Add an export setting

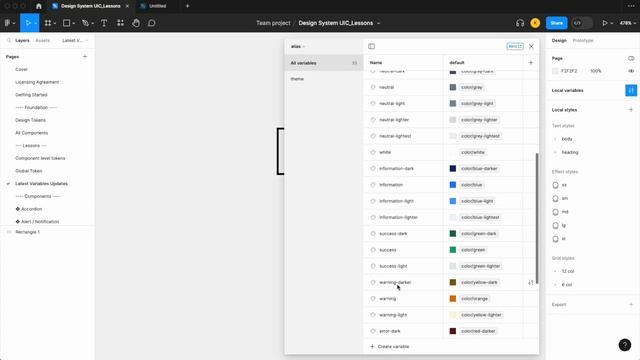pos(631,304)
